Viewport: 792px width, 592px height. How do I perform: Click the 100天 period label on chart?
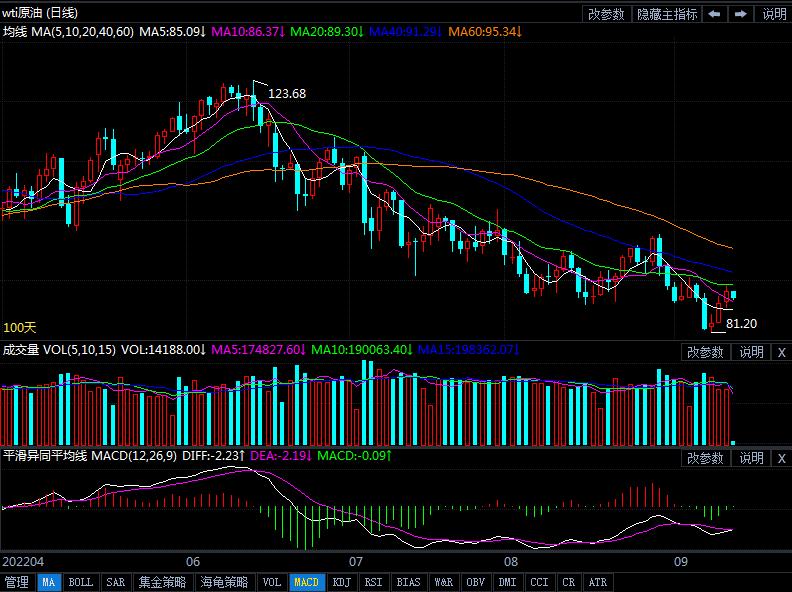coord(20,327)
